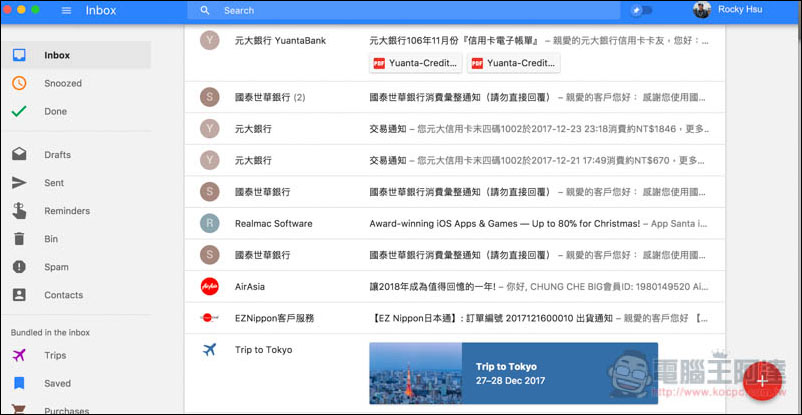Image resolution: width=802 pixels, height=415 pixels.
Task: Select the Inbox tray icon
Action: [x=19, y=55]
